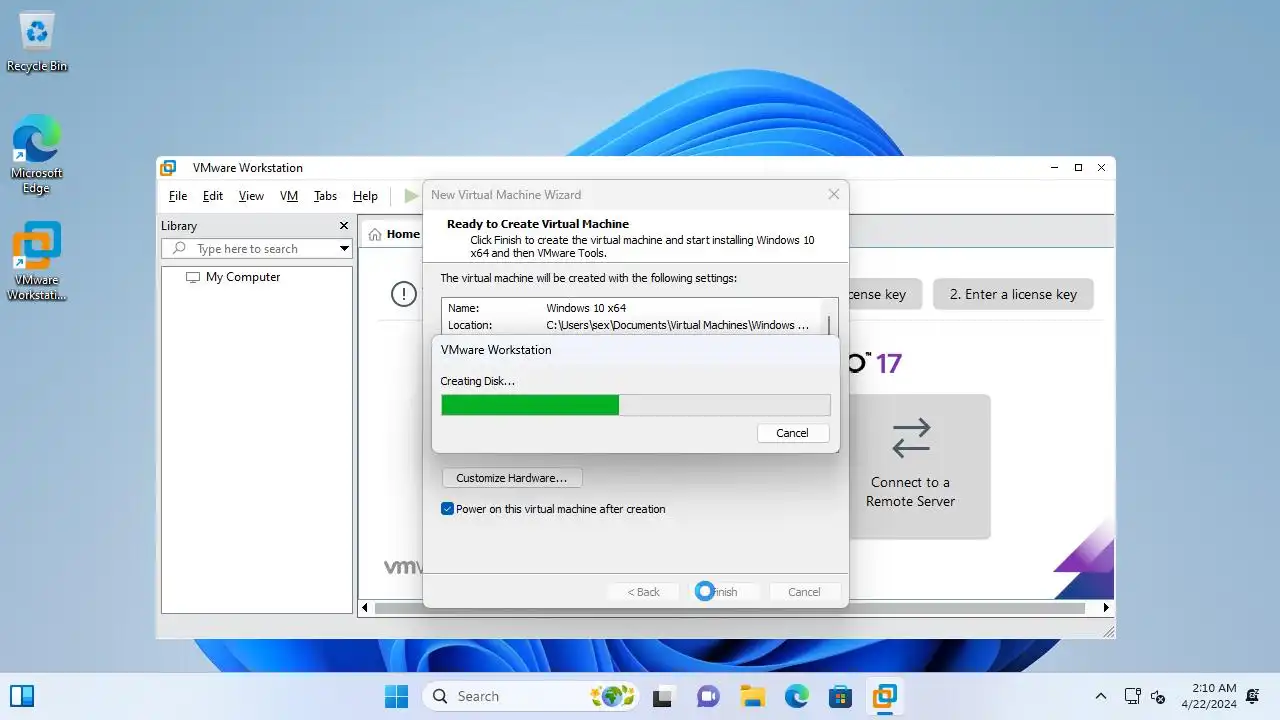
Task: Open the Help menu
Action: 365,196
